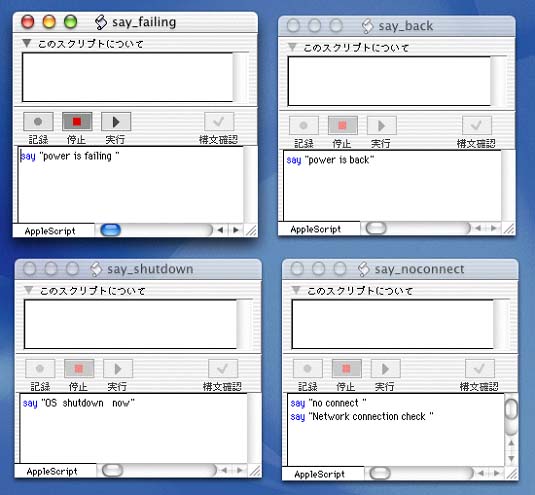Close the say_failing window with red button
Screen dimensions: 535x495
[x=28, y=22]
